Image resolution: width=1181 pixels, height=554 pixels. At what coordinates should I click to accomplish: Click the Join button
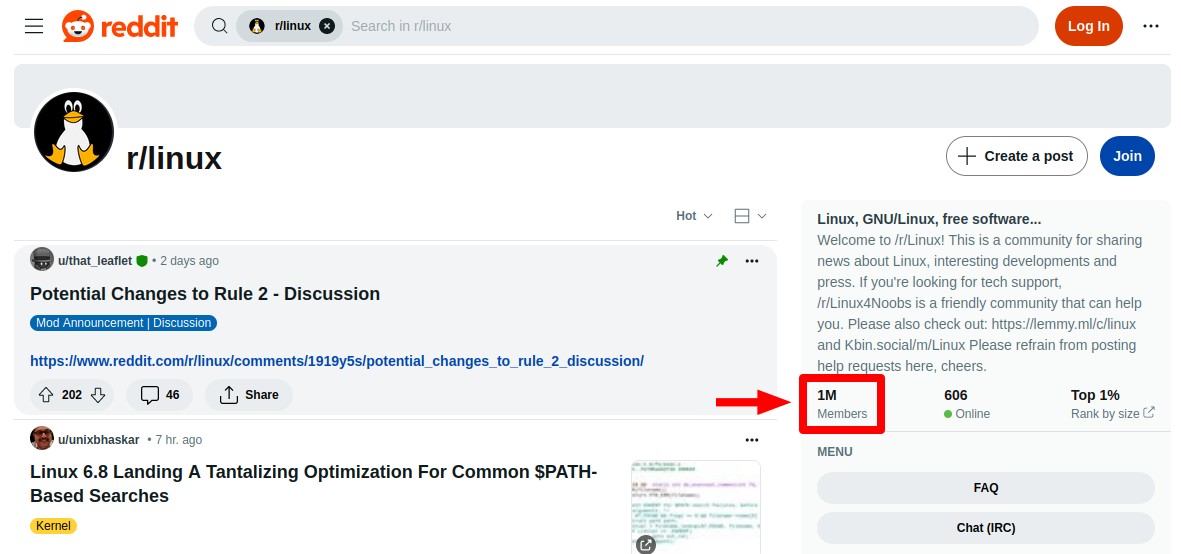tap(1127, 156)
